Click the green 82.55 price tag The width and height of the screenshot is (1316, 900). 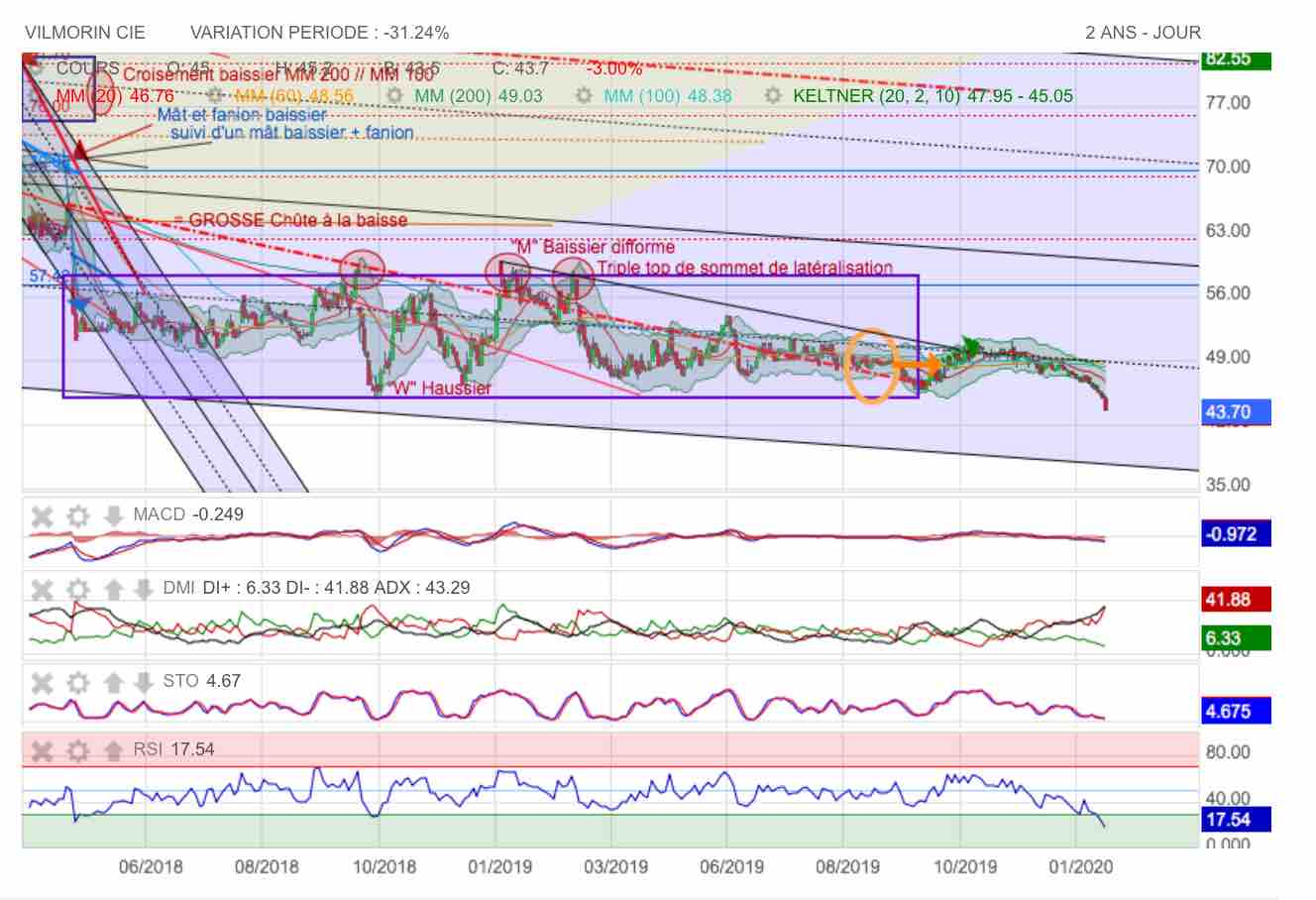1236,59
